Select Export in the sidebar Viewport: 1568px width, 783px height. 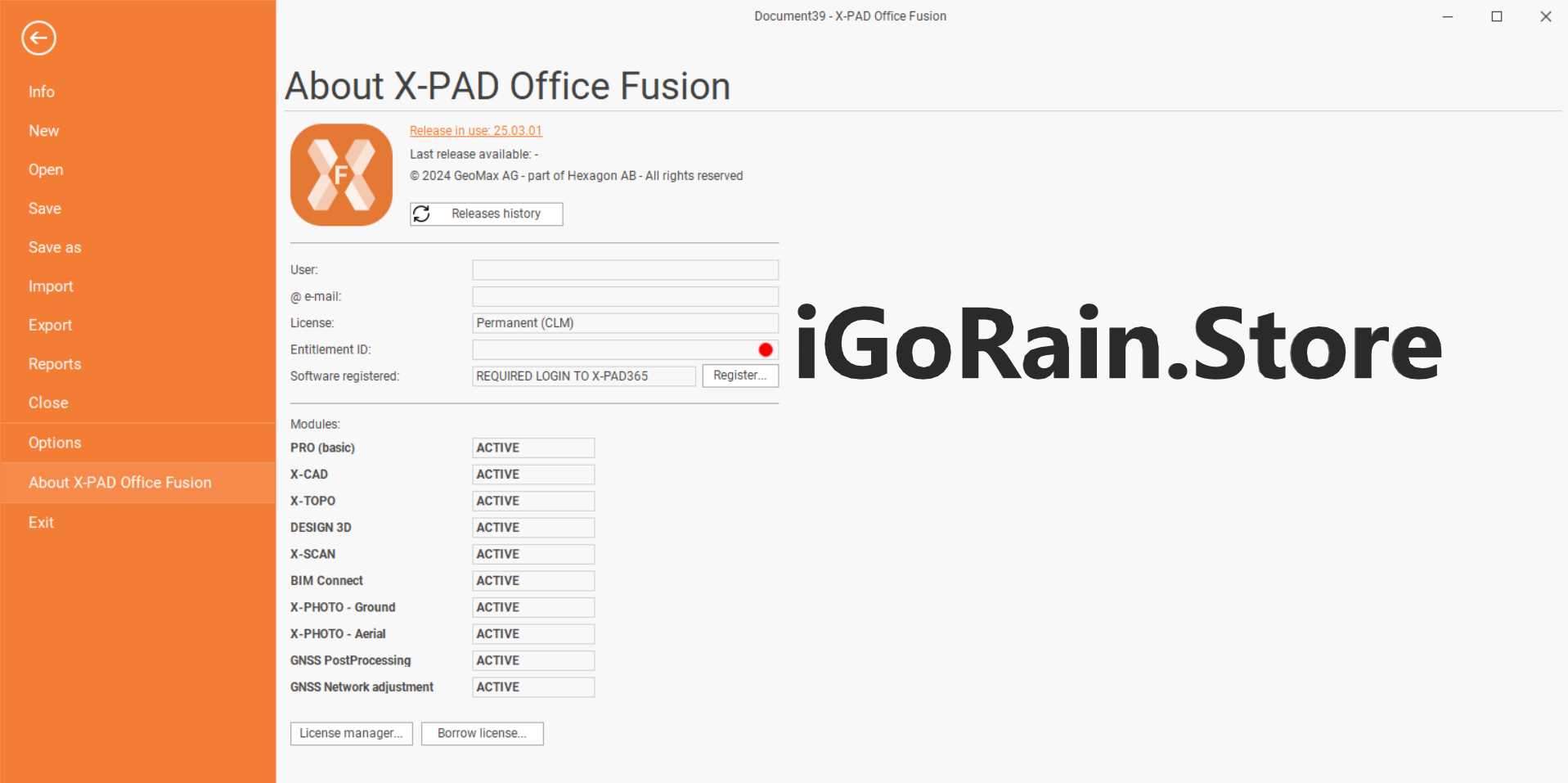tap(50, 324)
